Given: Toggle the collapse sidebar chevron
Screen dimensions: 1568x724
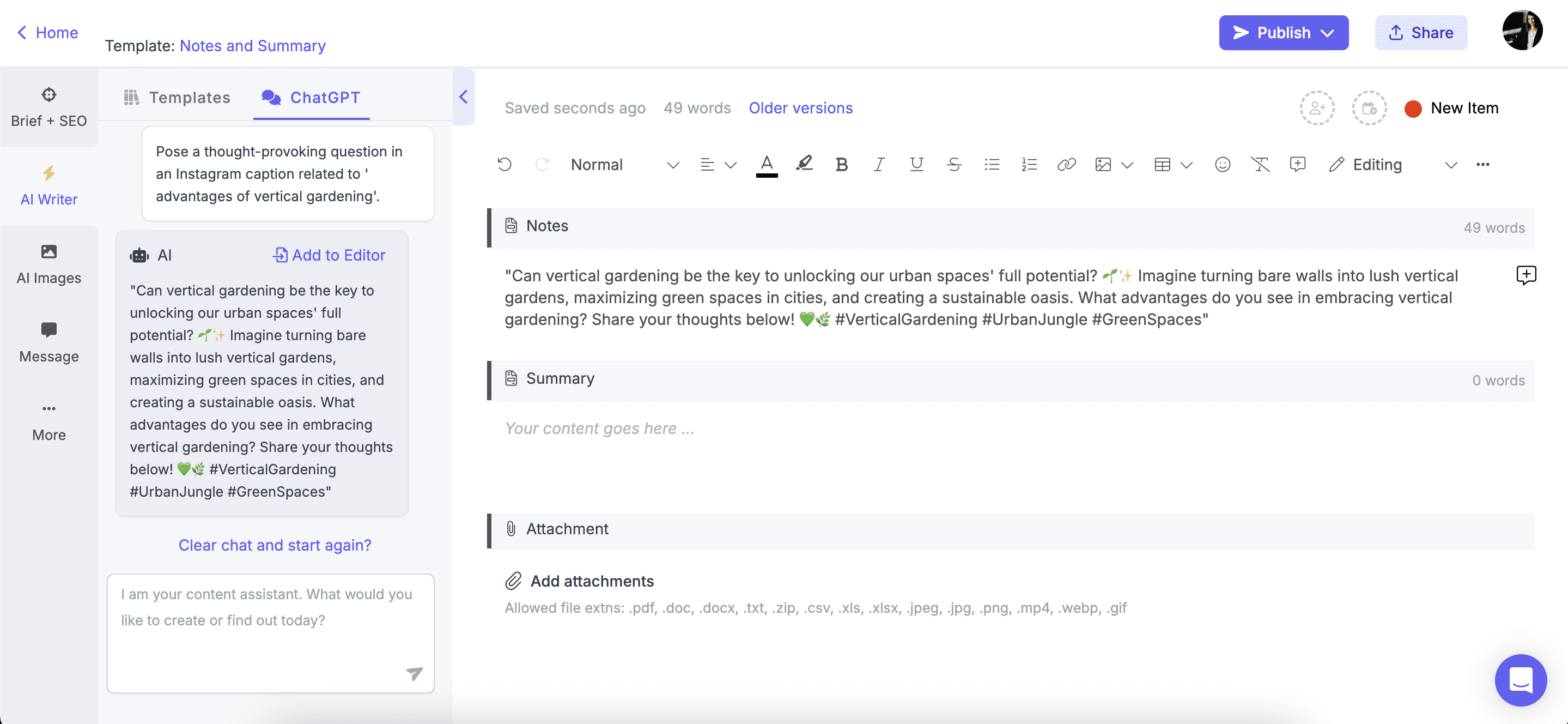Looking at the screenshot, I should coord(463,96).
